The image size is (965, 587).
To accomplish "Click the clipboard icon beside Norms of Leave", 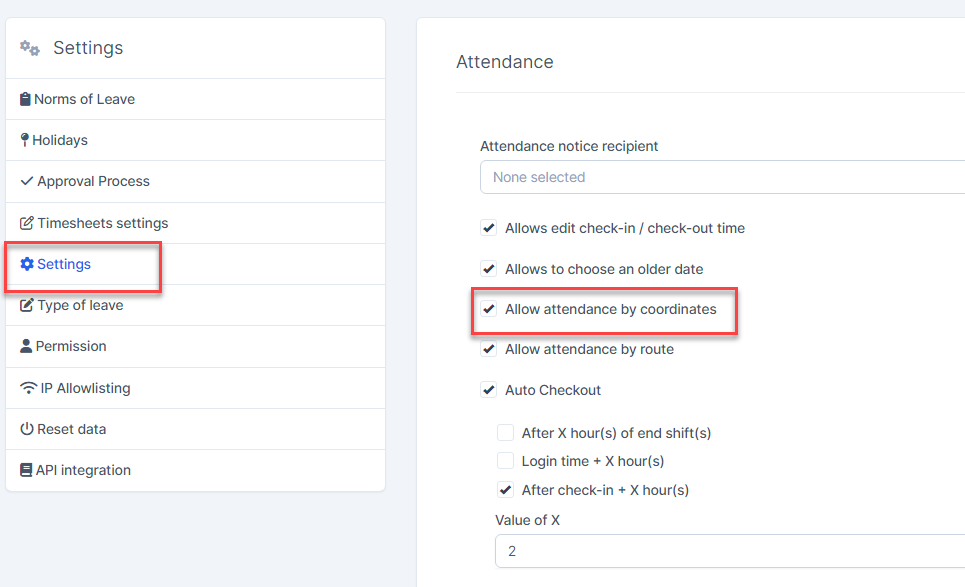I will [26, 99].
